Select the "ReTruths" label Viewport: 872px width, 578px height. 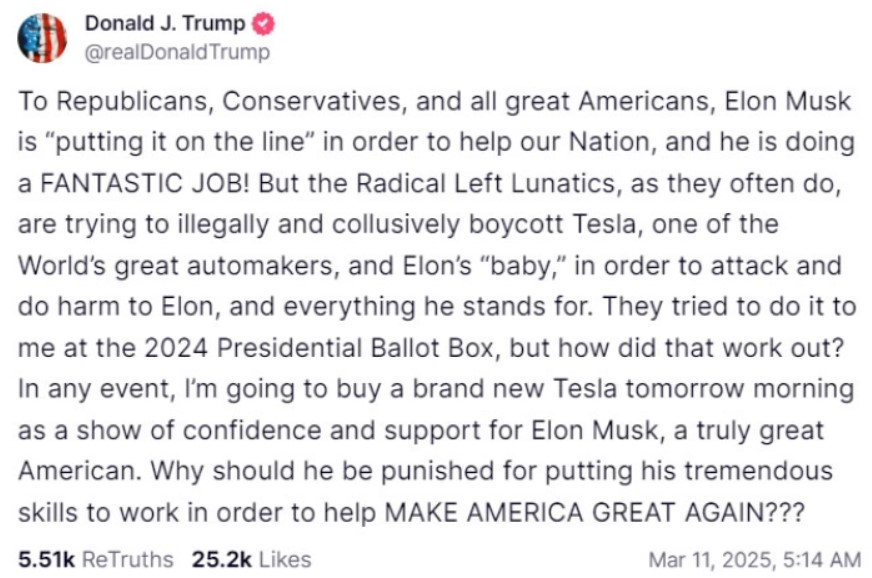tap(127, 559)
